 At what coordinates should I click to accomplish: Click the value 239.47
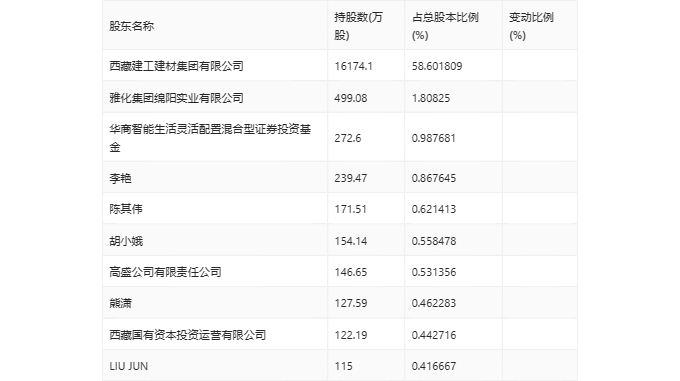click(350, 178)
